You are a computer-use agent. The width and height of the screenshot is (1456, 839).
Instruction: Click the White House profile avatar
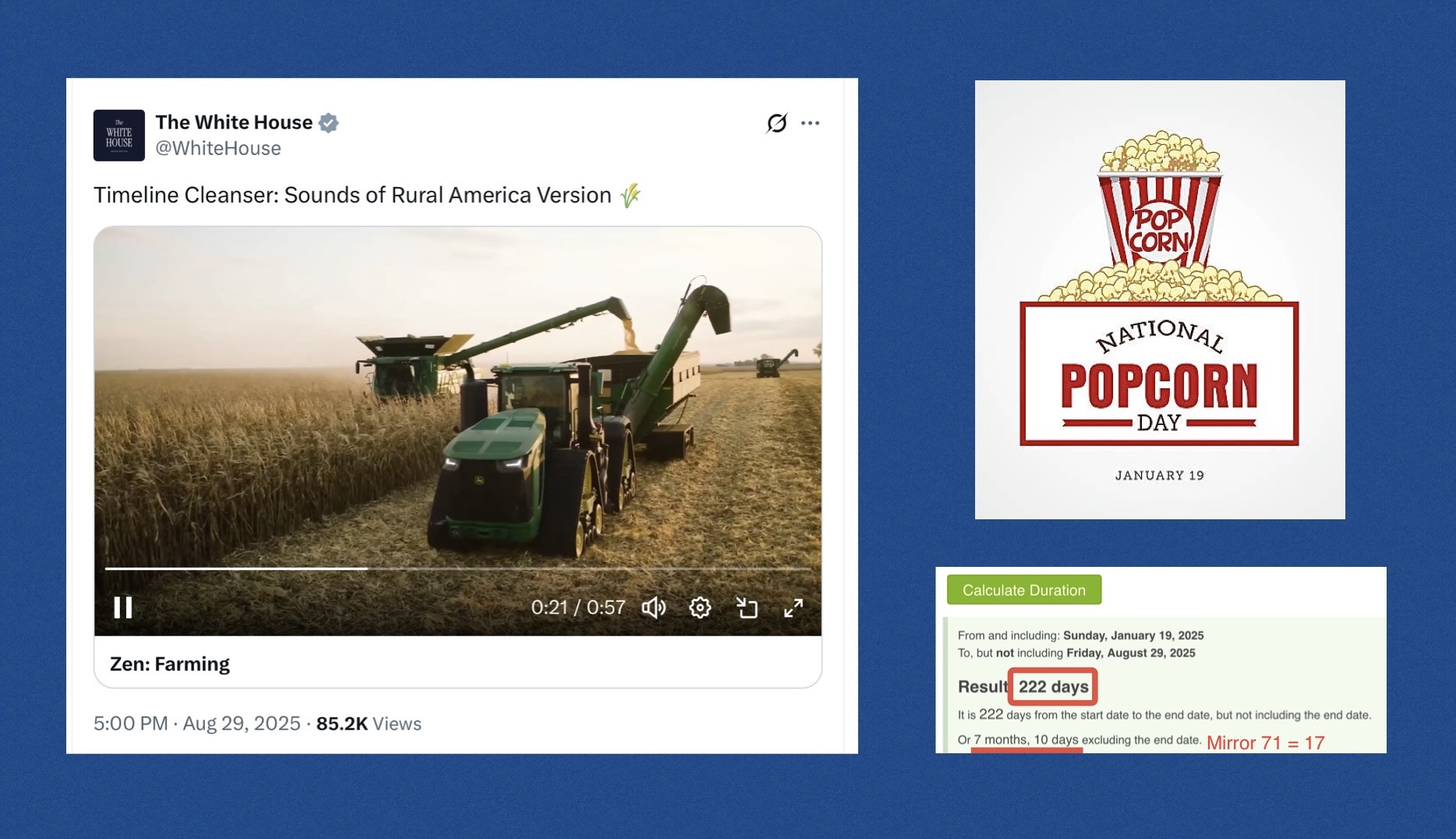[x=119, y=136]
